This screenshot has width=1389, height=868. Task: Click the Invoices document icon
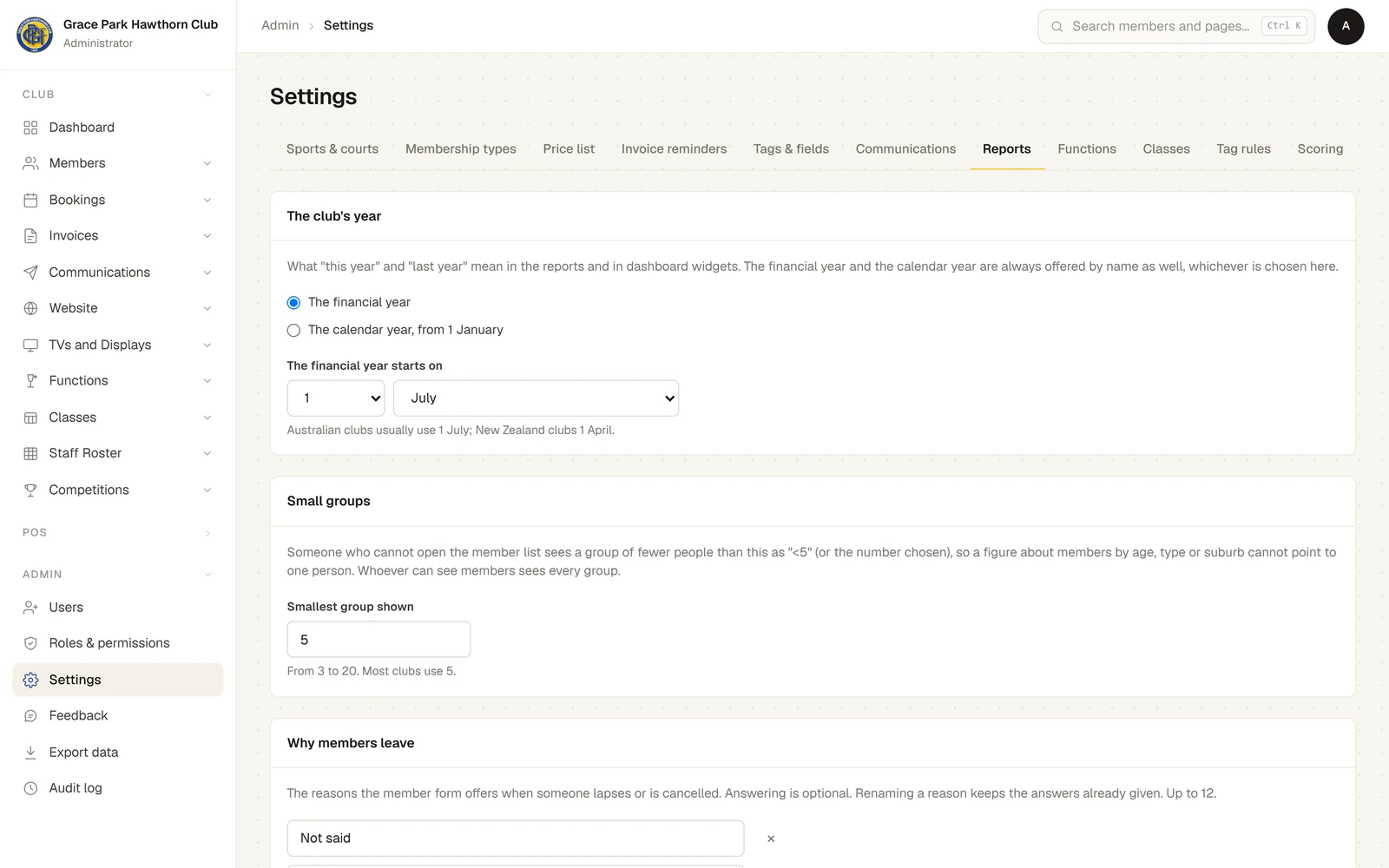(x=30, y=236)
